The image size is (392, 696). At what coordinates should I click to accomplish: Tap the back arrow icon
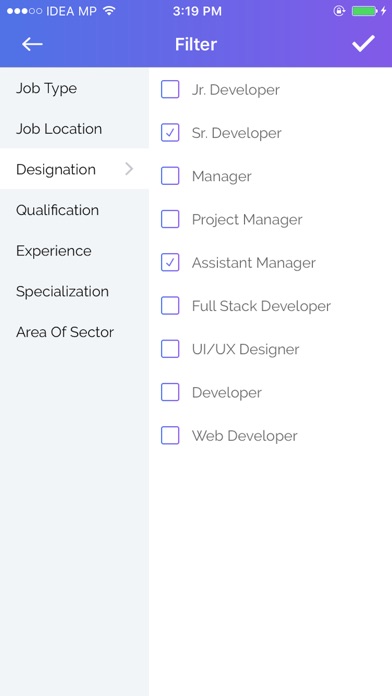32,44
